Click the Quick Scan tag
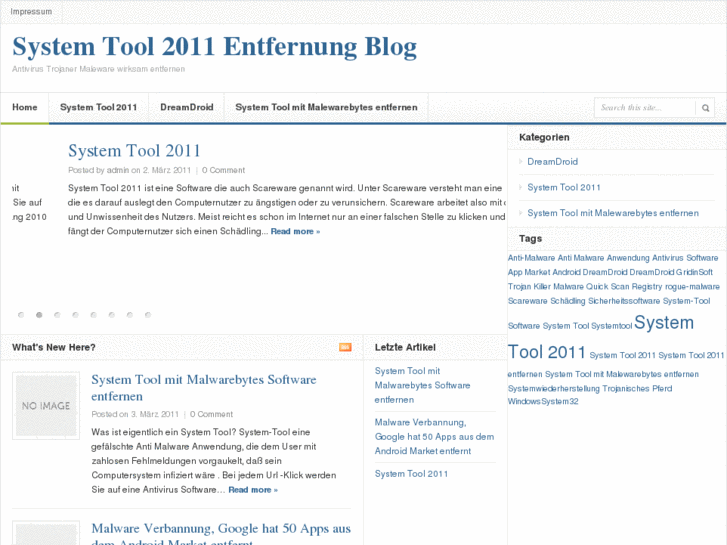 click(607, 287)
